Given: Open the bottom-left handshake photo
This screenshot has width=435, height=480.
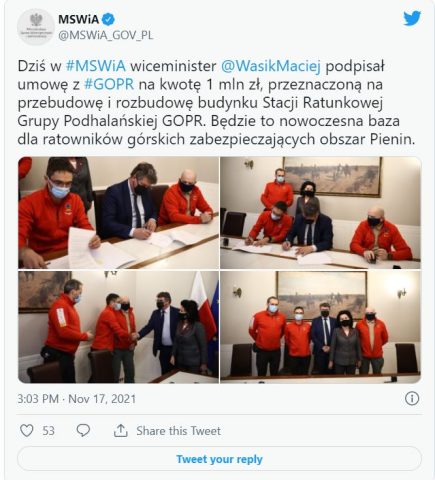Looking at the screenshot, I should 118,327.
